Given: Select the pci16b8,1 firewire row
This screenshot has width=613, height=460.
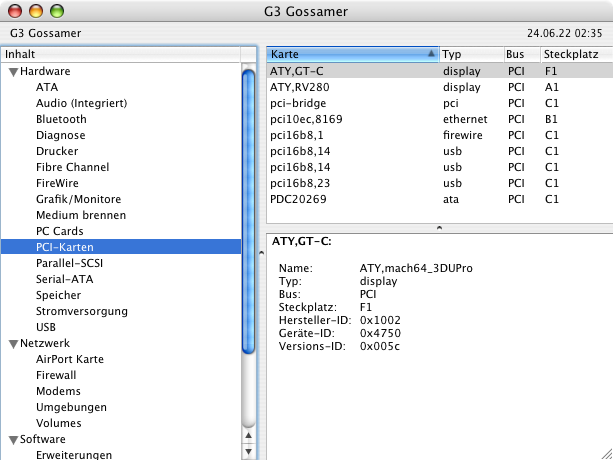Looking at the screenshot, I should click(x=440, y=135).
